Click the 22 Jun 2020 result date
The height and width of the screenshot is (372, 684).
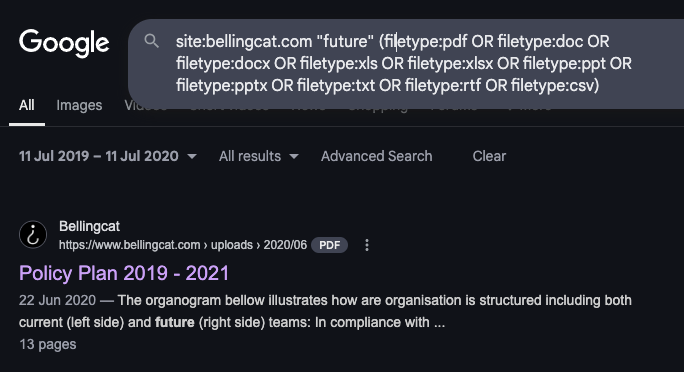[x=57, y=300]
